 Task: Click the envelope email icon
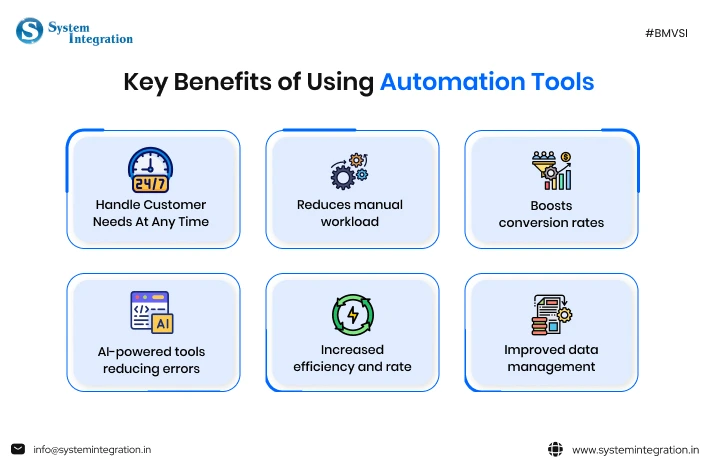click(18, 450)
